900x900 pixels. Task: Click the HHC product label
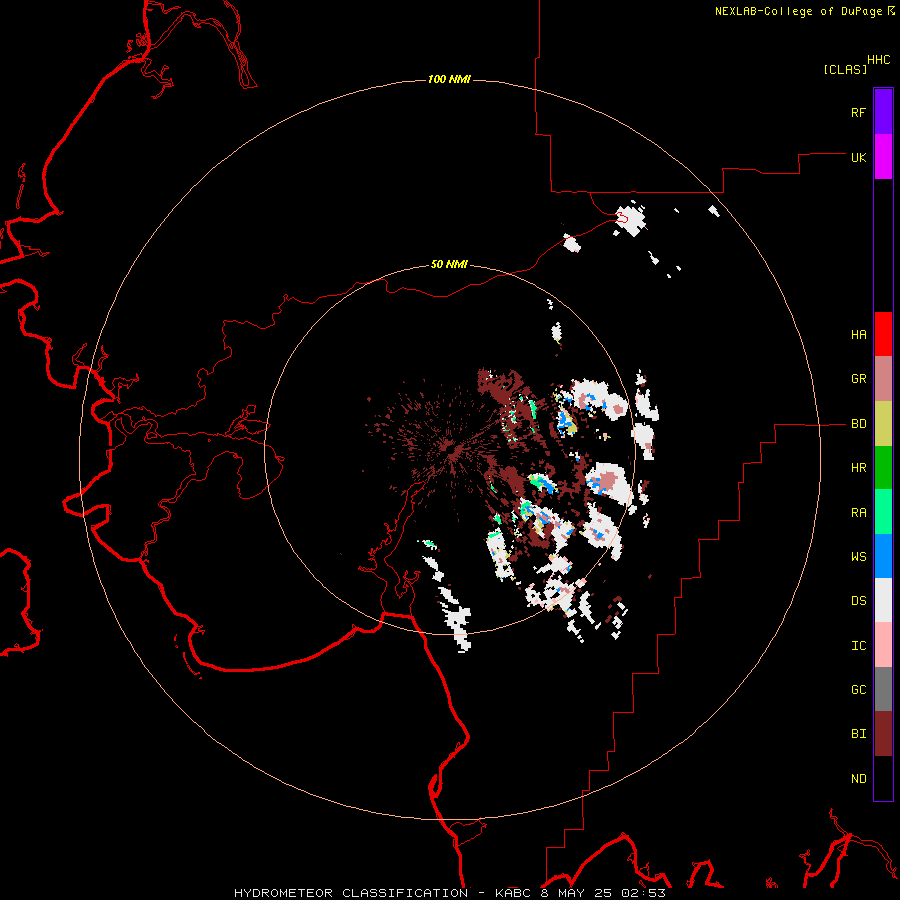878,60
